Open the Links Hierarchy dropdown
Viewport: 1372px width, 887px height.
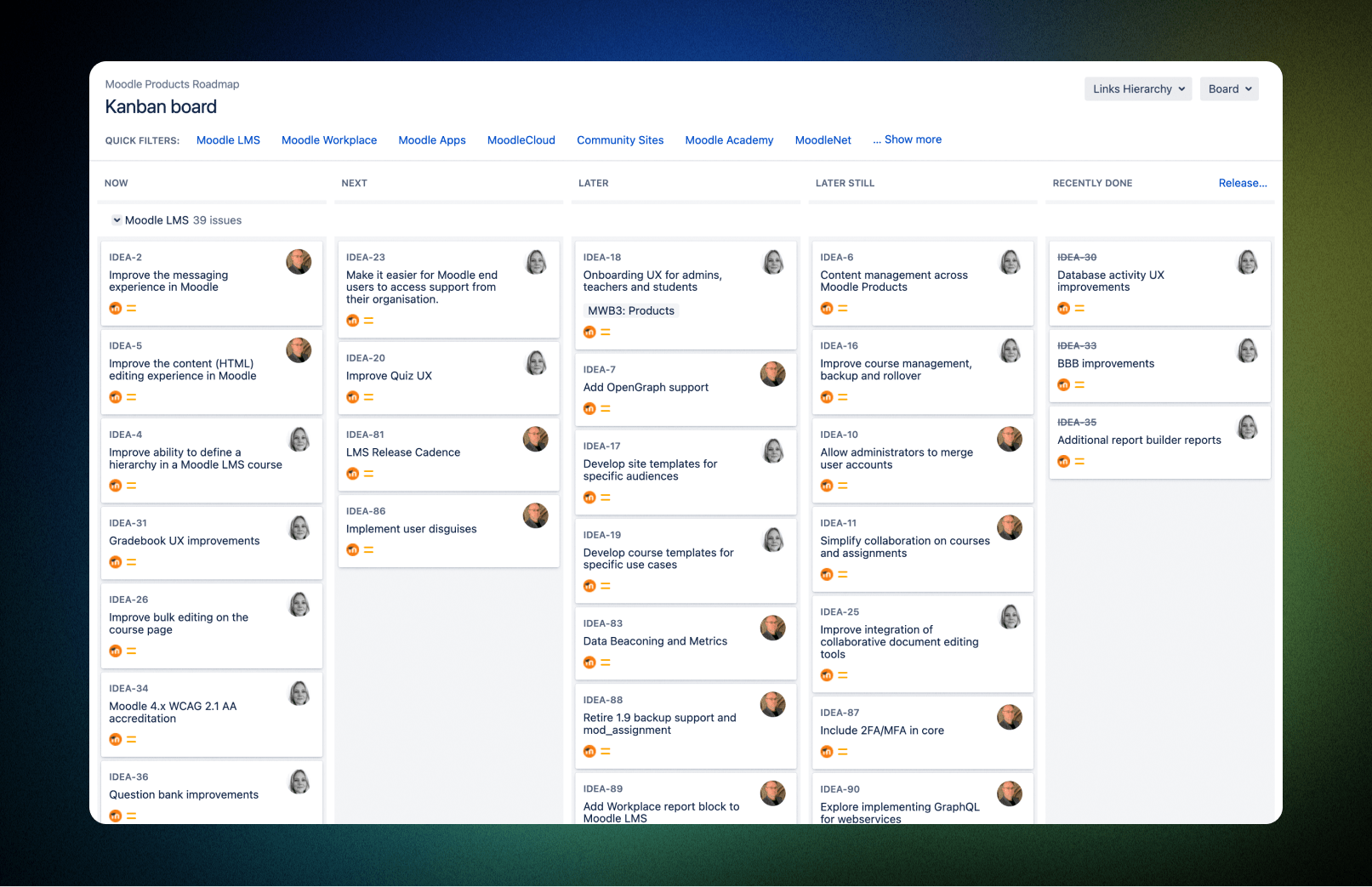click(1138, 89)
